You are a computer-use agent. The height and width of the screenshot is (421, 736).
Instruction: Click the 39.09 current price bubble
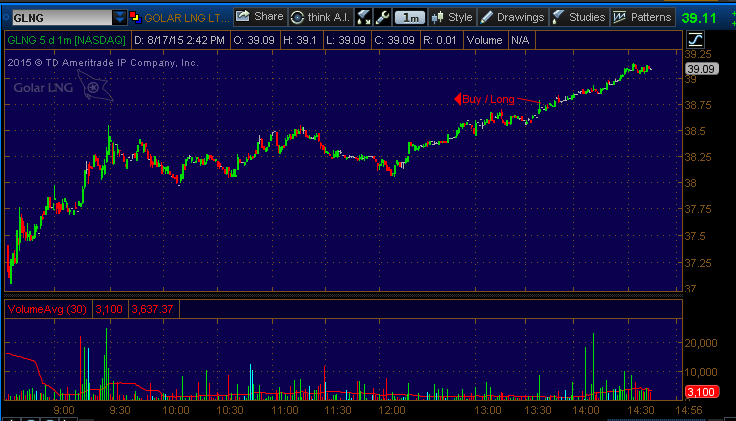pos(701,69)
